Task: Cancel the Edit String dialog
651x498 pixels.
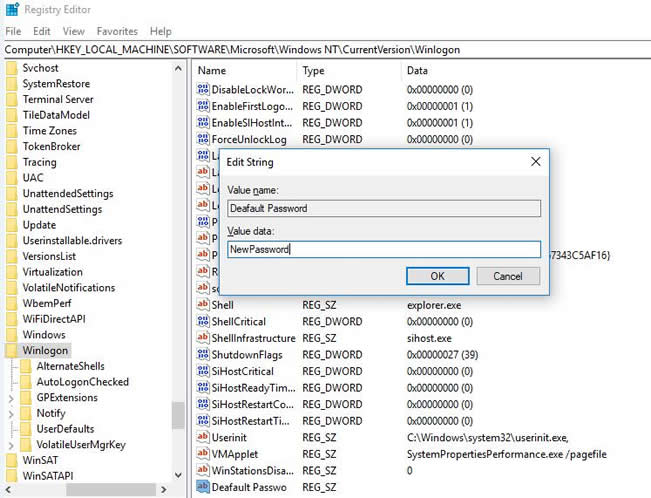Action: (508, 276)
